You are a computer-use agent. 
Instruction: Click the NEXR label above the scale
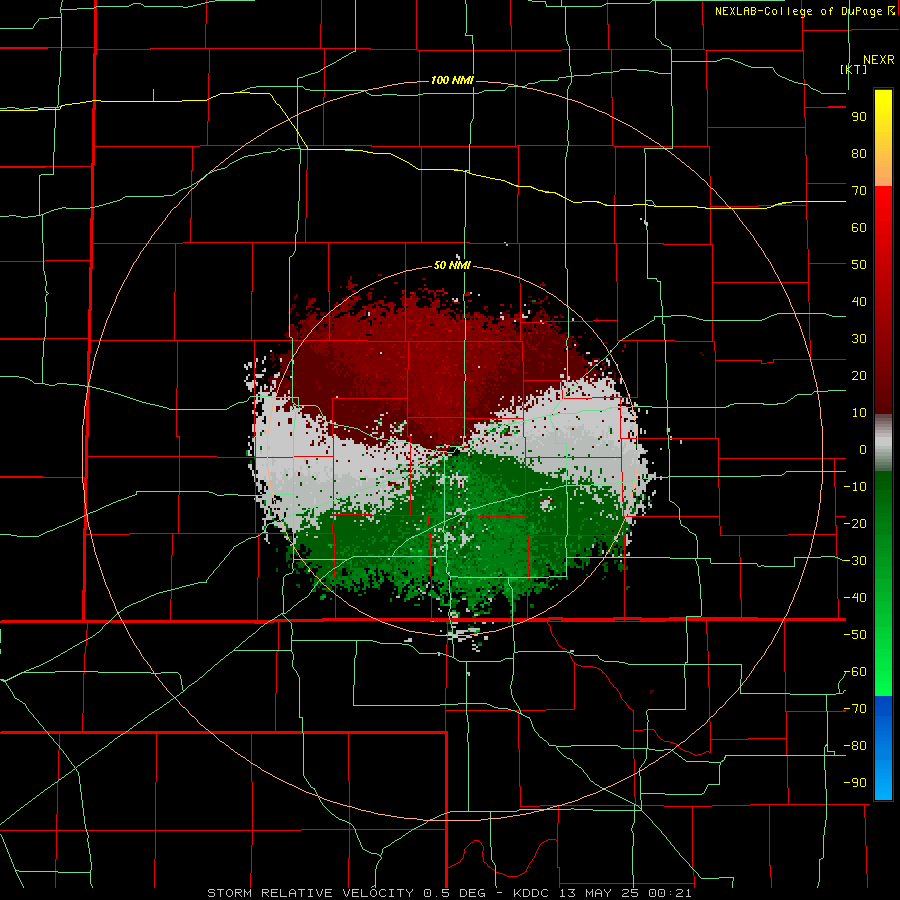[878, 60]
